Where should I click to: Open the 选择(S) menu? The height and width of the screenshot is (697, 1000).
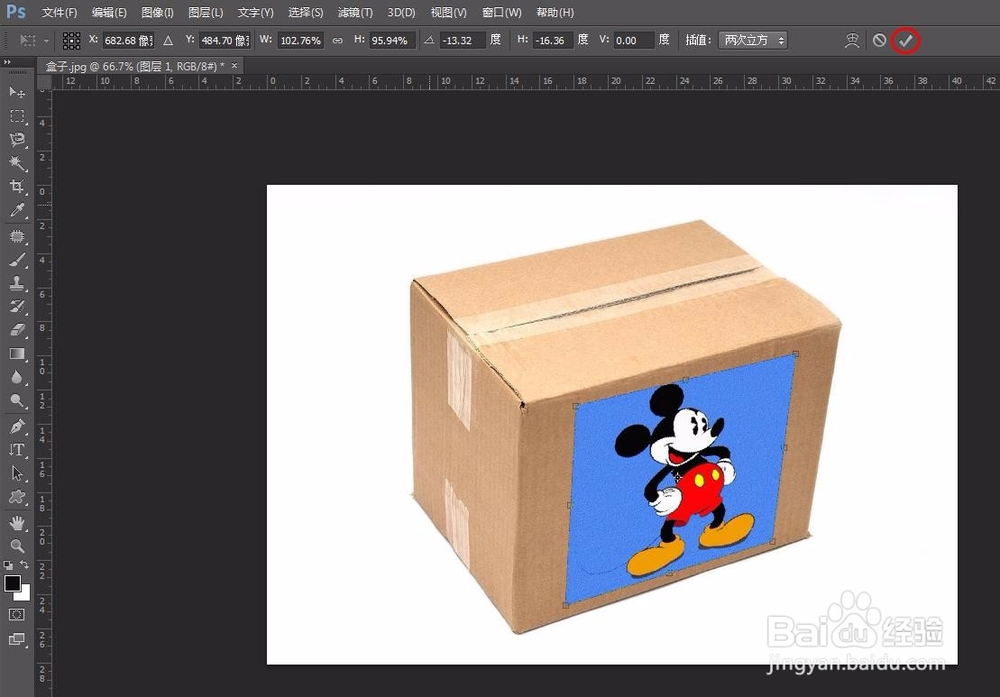(x=305, y=12)
